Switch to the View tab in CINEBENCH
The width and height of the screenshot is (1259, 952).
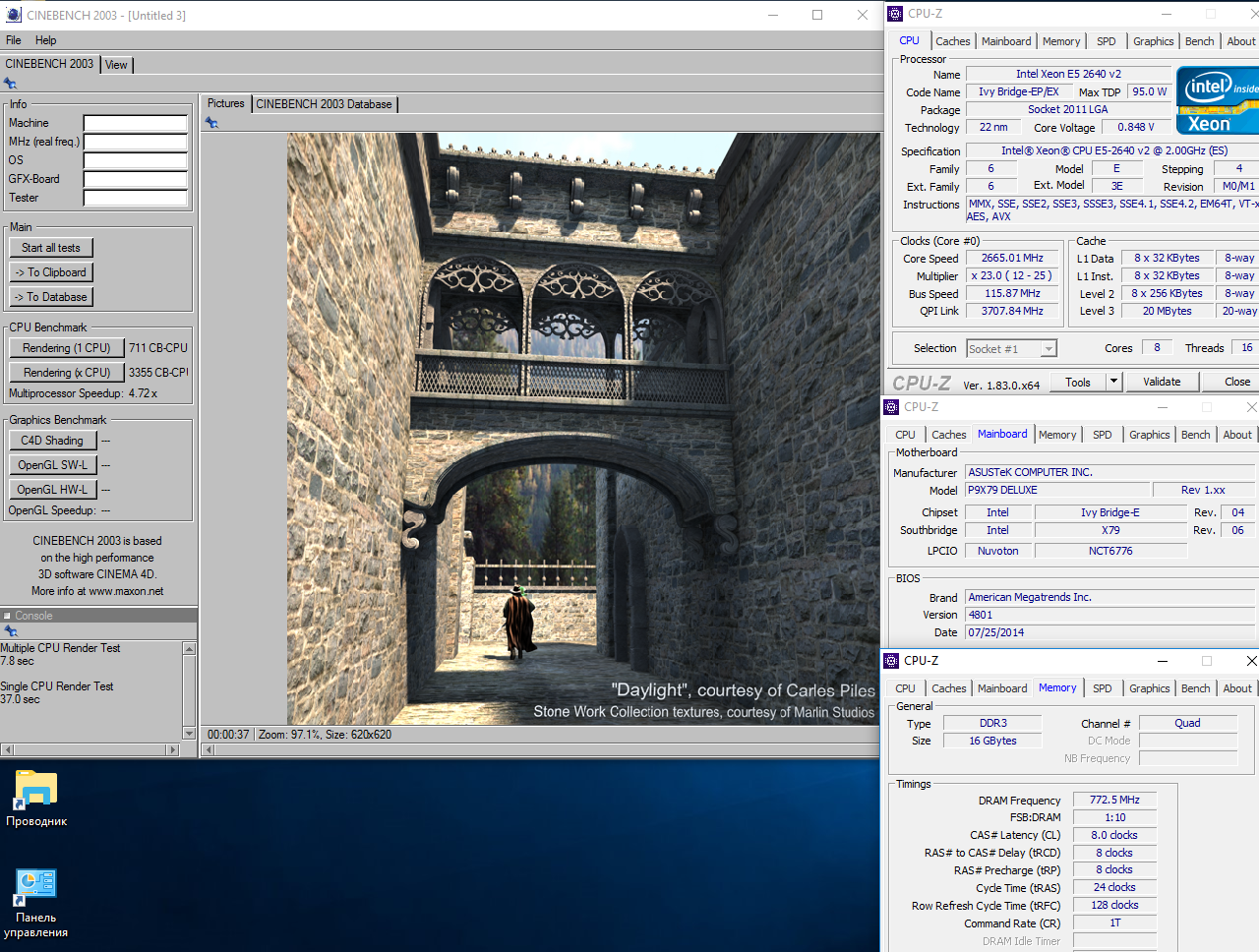[116, 65]
